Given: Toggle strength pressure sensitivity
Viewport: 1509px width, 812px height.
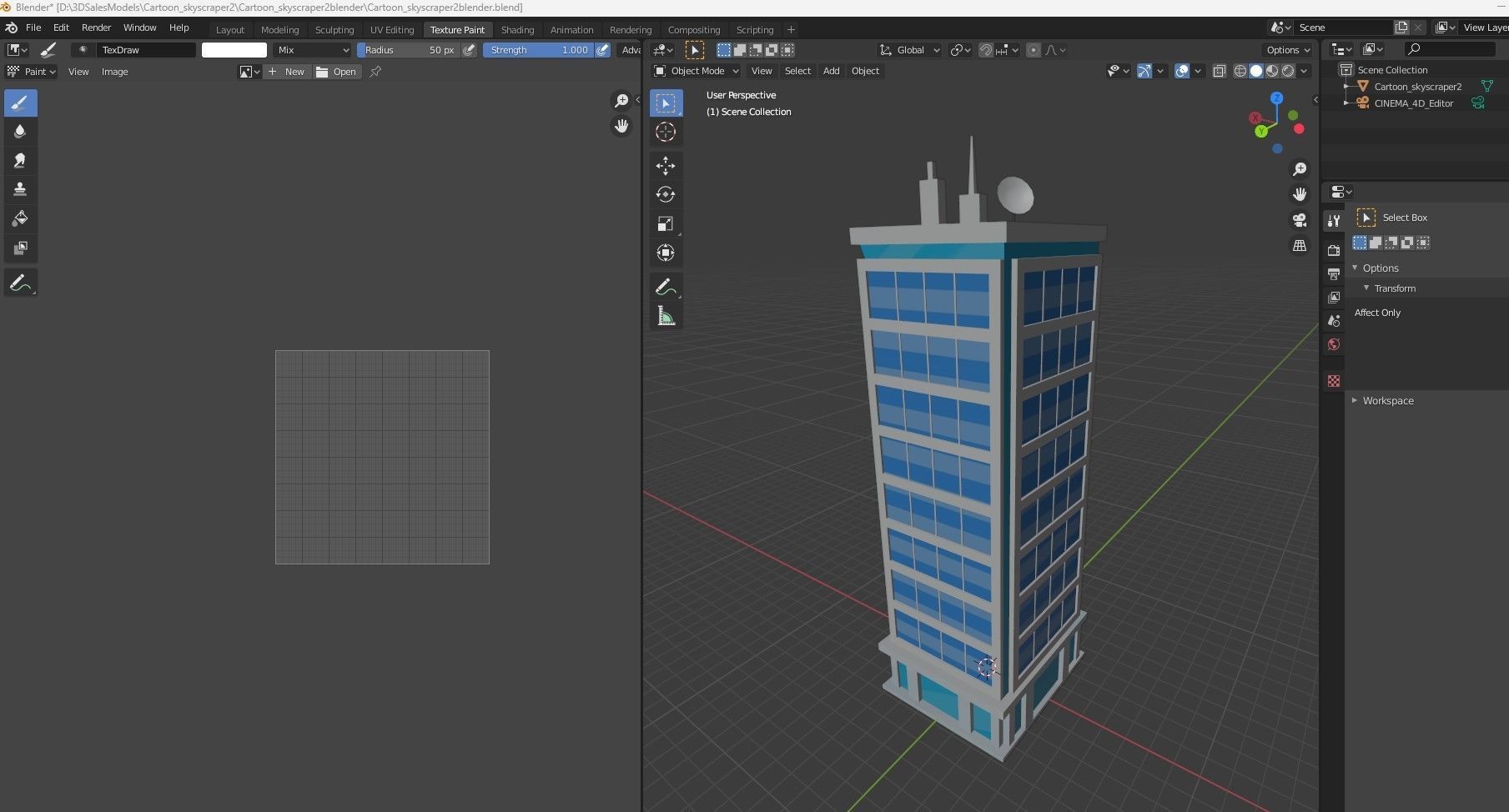Looking at the screenshot, I should coord(602,50).
